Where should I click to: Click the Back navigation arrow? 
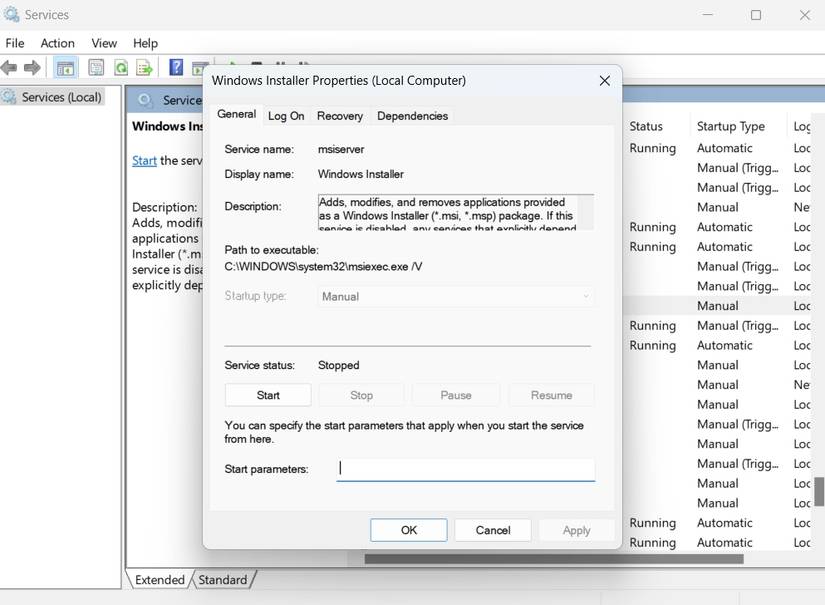9,67
